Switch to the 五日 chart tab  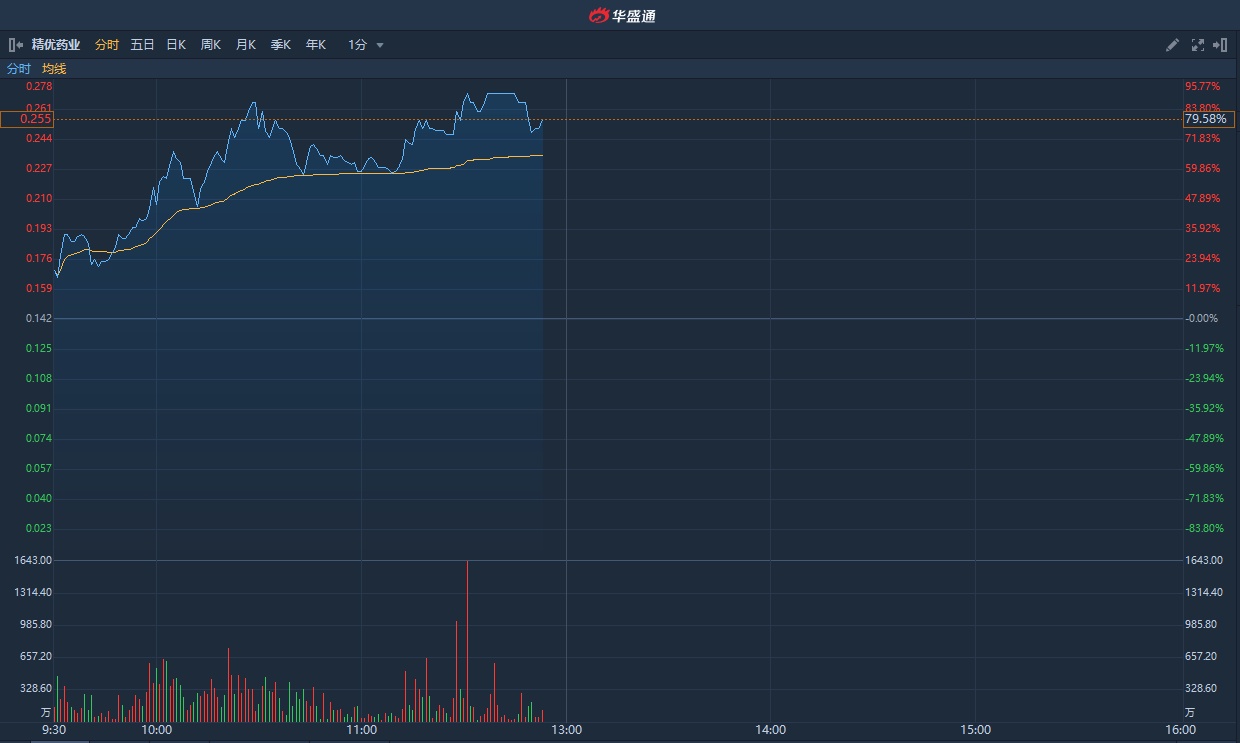click(142, 45)
